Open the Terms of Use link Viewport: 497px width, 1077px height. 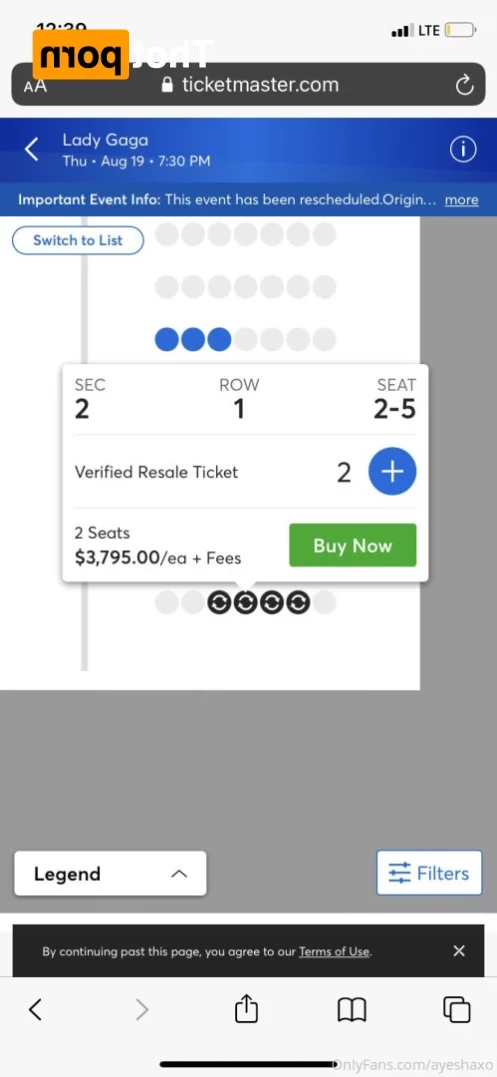click(x=334, y=951)
